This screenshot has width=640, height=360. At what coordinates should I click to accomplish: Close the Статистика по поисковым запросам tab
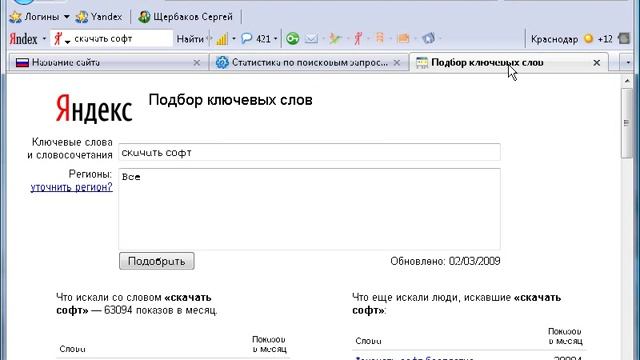tap(397, 62)
